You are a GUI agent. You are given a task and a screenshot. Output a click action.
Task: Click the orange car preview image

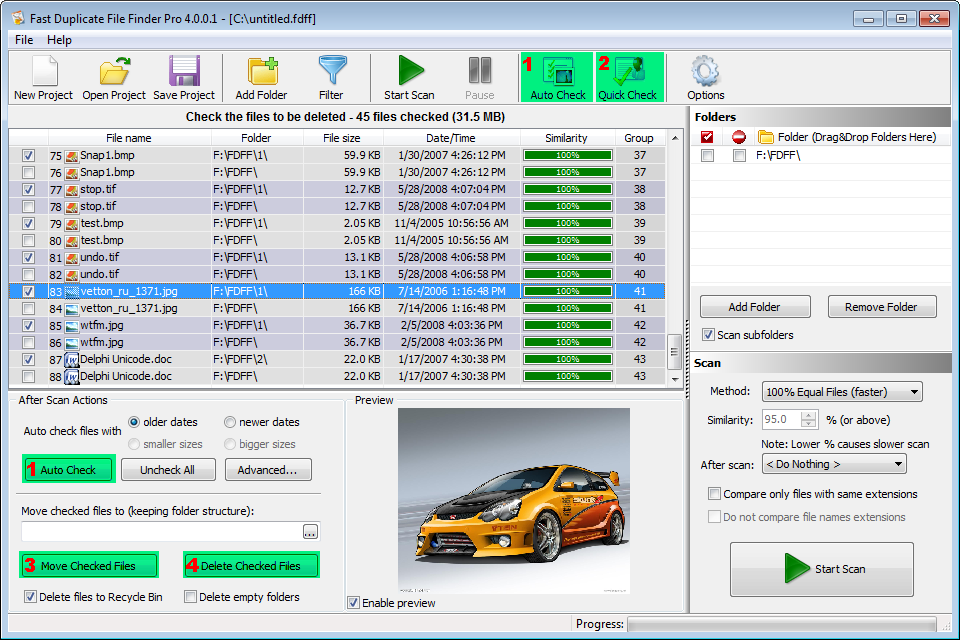514,501
